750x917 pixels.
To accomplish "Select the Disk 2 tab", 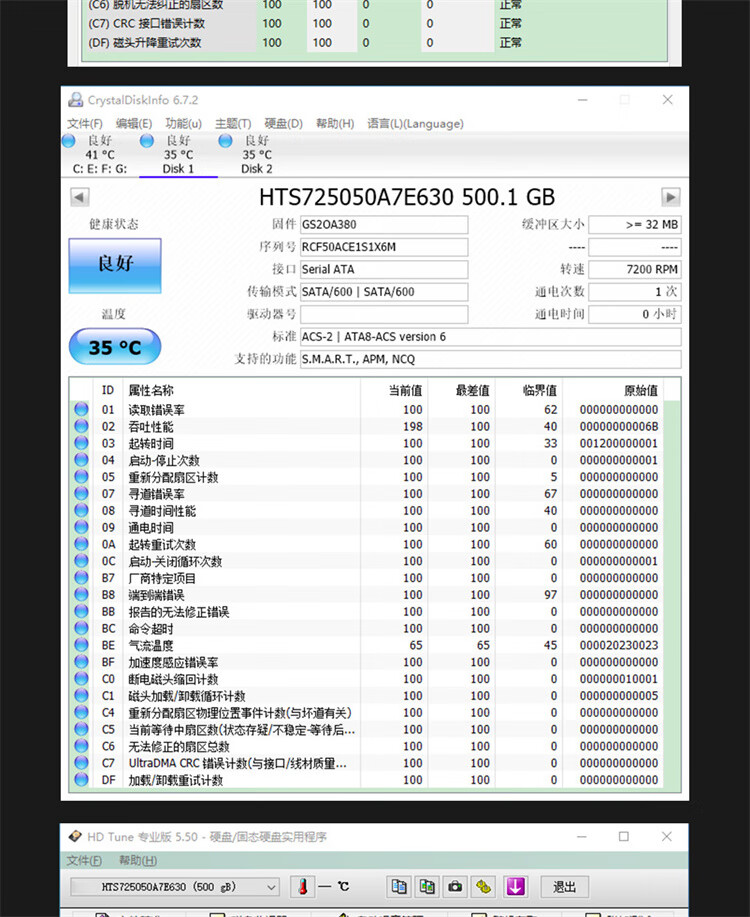I will [256, 154].
